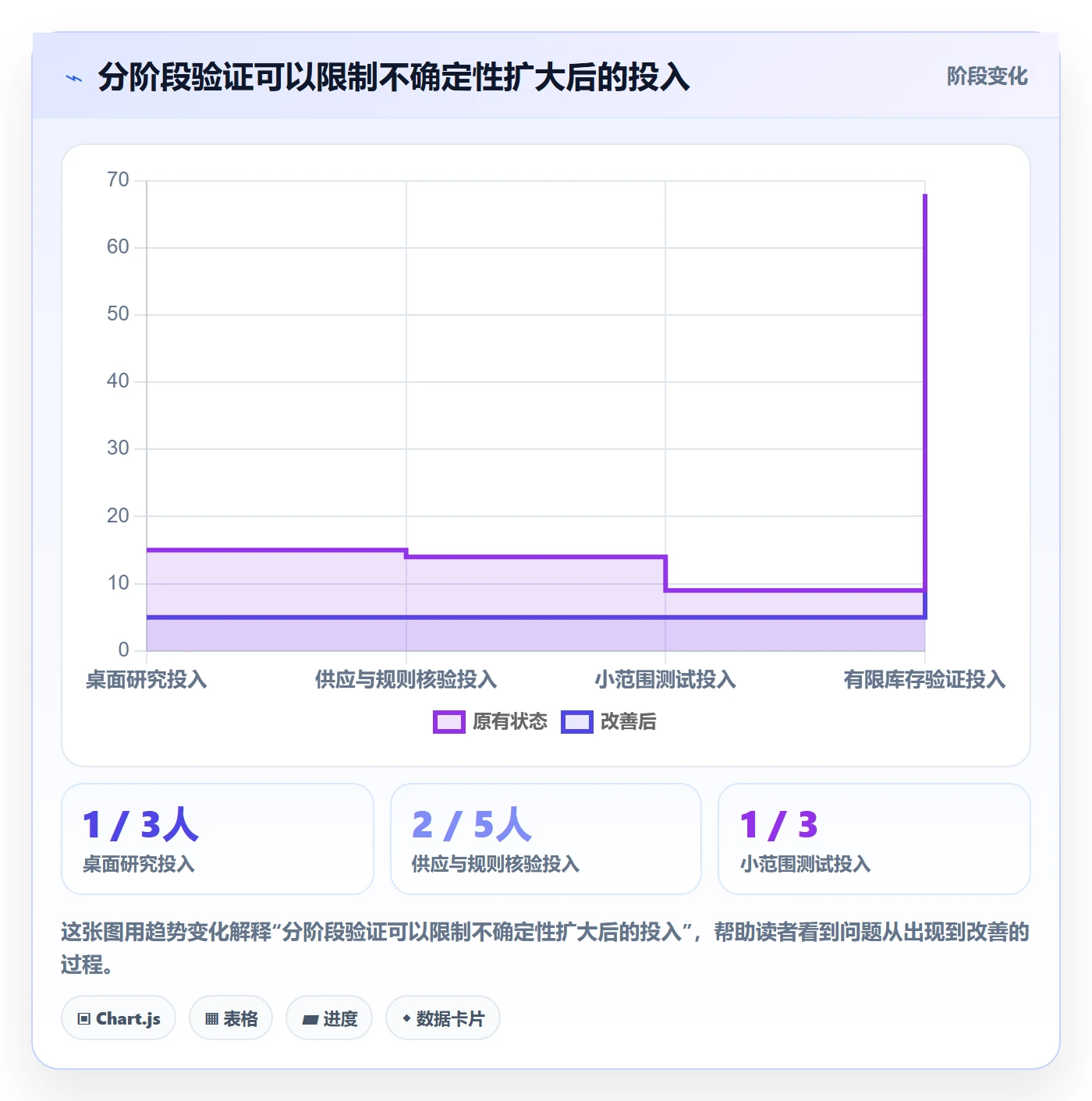Viewport: 1092px width, 1101px height.
Task: Select the 1 / 3 小范围测试投入 card
Action: tap(874, 839)
